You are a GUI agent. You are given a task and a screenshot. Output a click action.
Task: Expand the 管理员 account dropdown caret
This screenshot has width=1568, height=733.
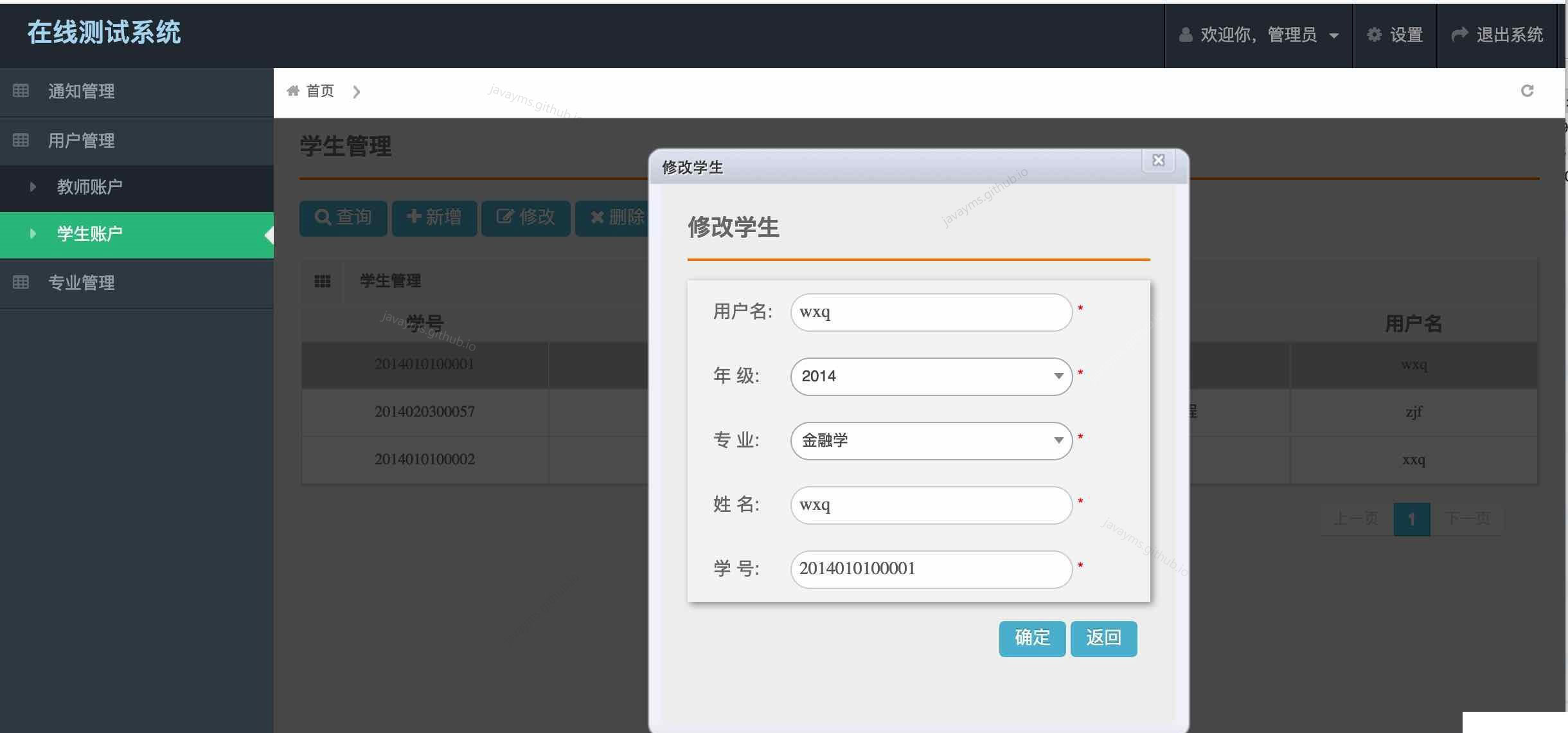pos(1334,36)
